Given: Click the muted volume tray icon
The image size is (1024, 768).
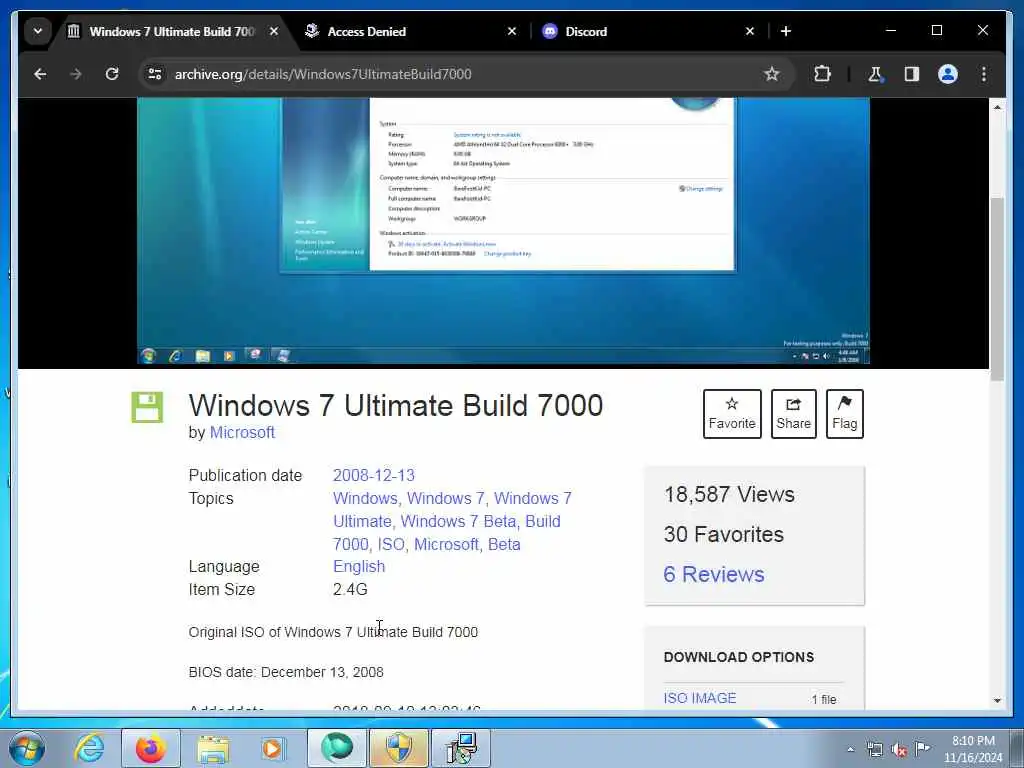Looking at the screenshot, I should (x=899, y=749).
